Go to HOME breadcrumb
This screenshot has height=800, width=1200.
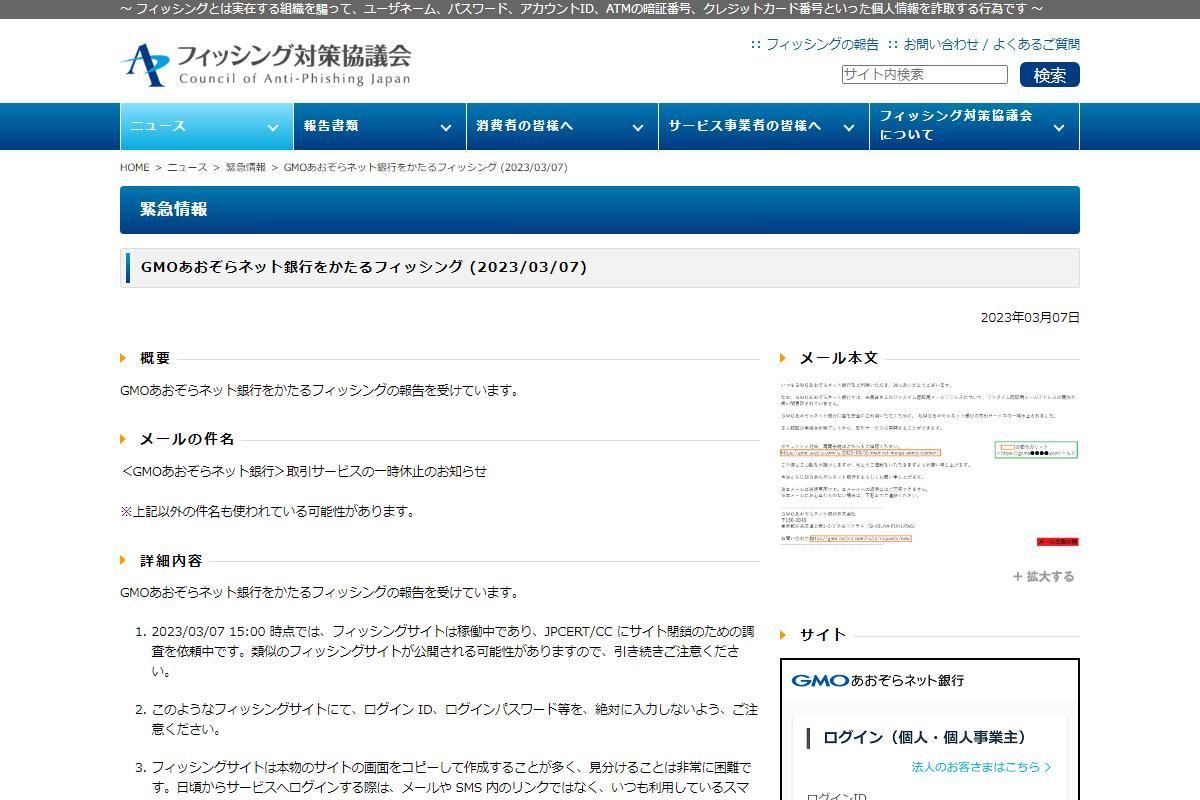tap(135, 168)
